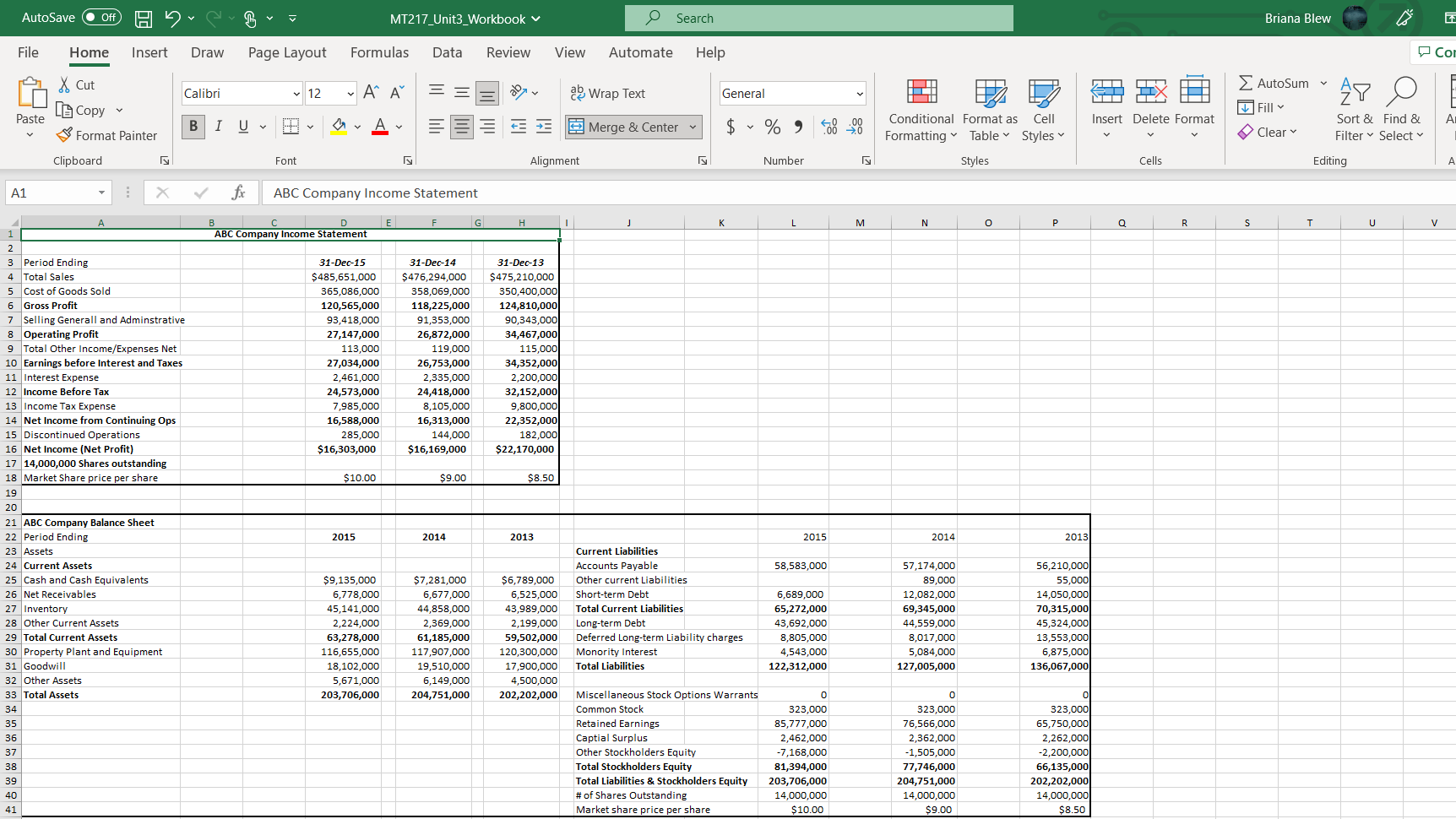Click the formula bar content field
The image size is (1456, 819).
[858, 193]
